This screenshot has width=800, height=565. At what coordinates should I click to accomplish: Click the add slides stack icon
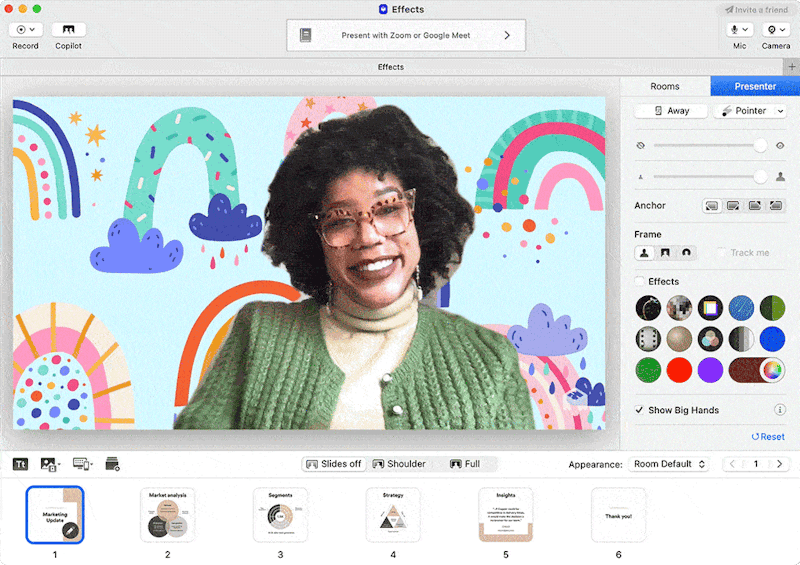tap(112, 464)
